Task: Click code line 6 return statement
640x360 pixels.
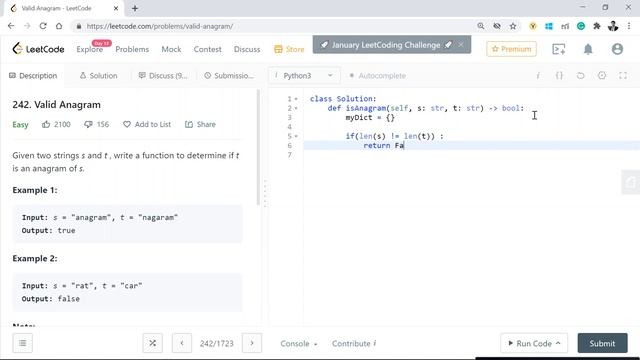Action: (383, 145)
